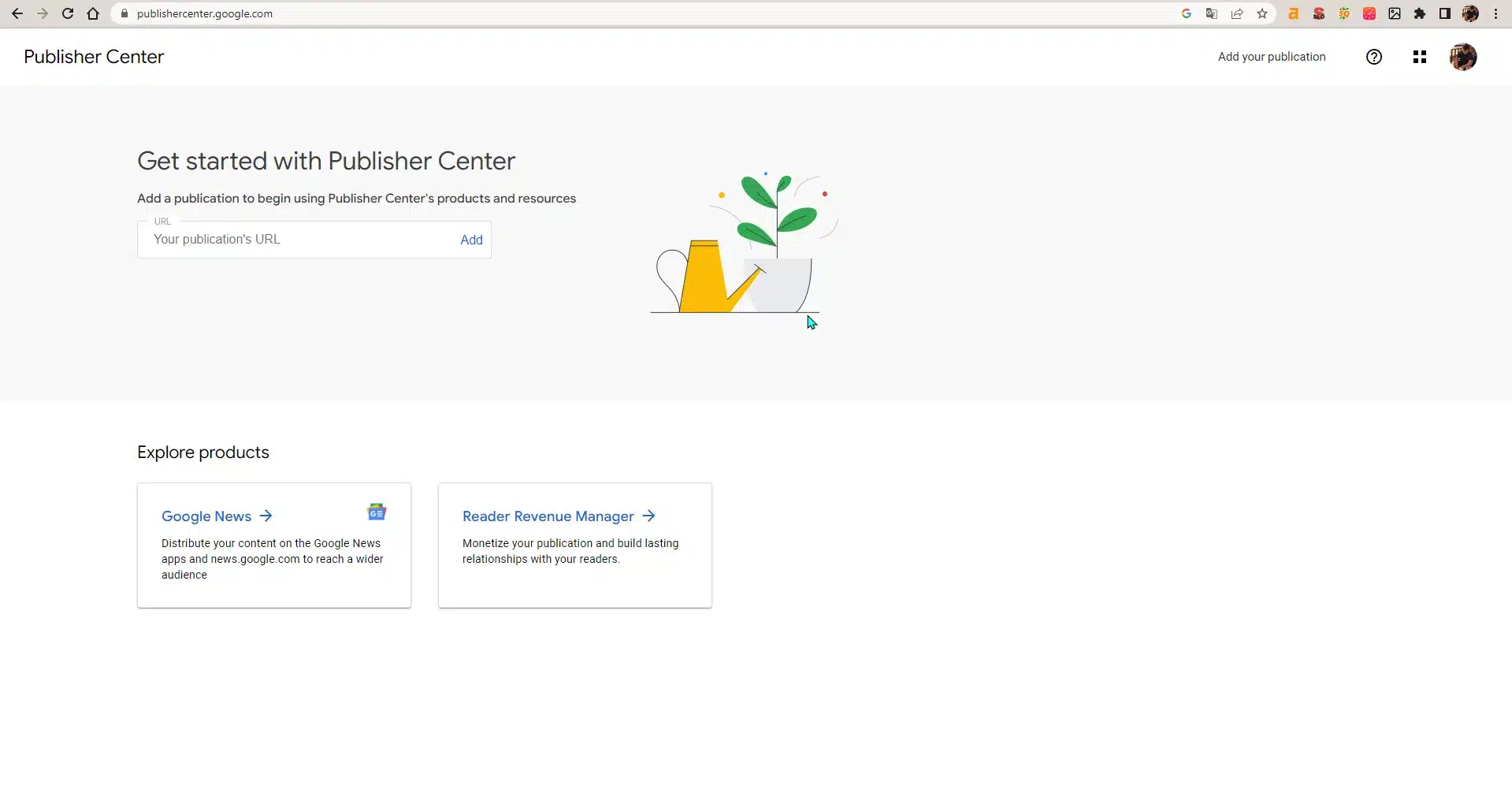Bookmark this page with the star icon
This screenshot has height=786, width=1512.
coord(1262,13)
